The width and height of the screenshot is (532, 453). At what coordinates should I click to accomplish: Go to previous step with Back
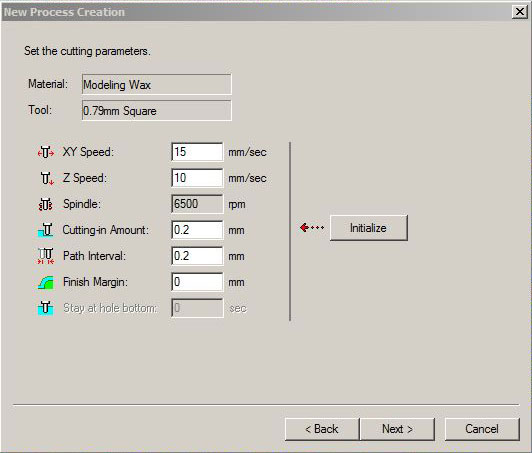click(322, 429)
